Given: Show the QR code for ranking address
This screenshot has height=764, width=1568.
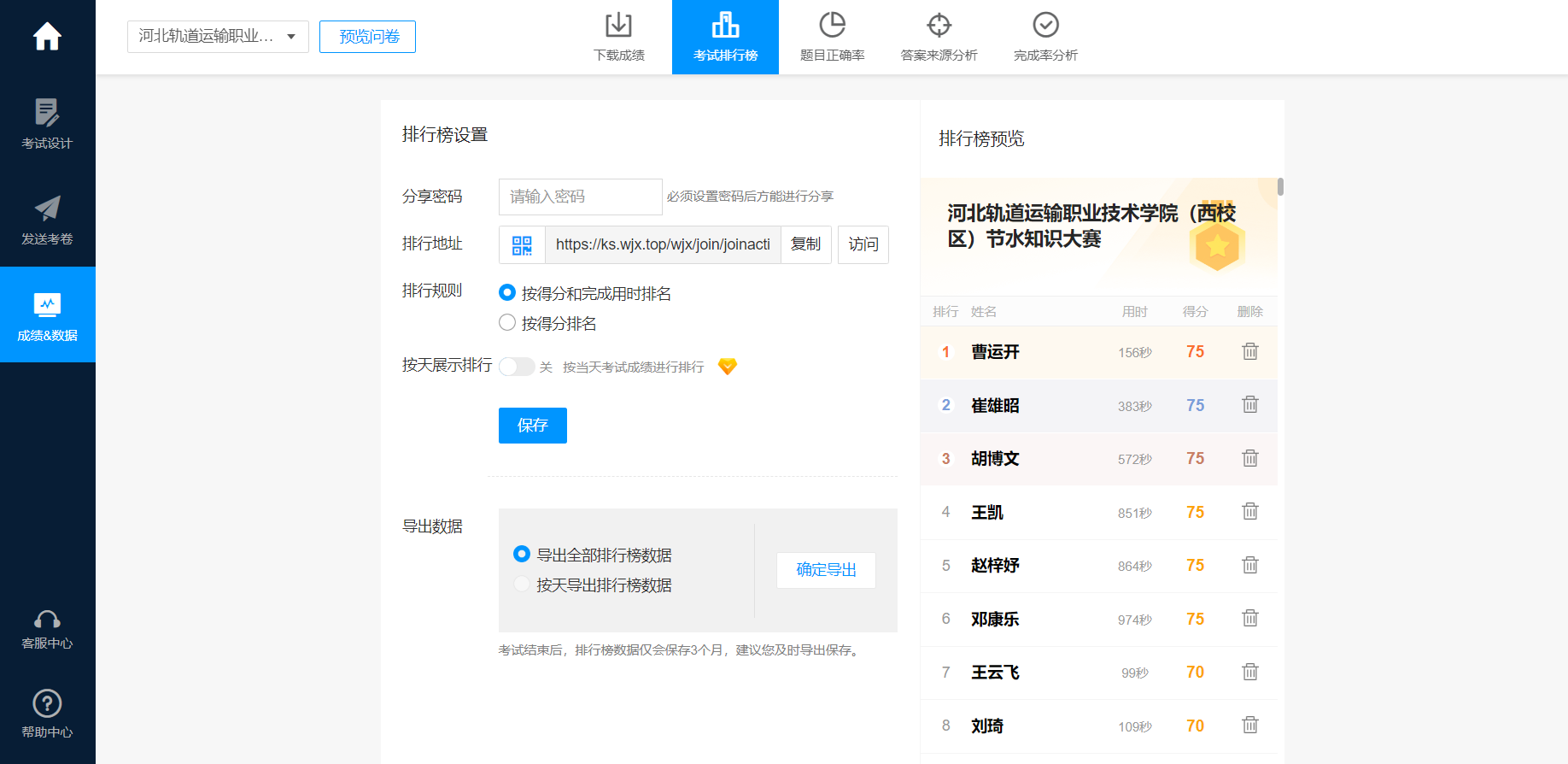Looking at the screenshot, I should [x=522, y=245].
